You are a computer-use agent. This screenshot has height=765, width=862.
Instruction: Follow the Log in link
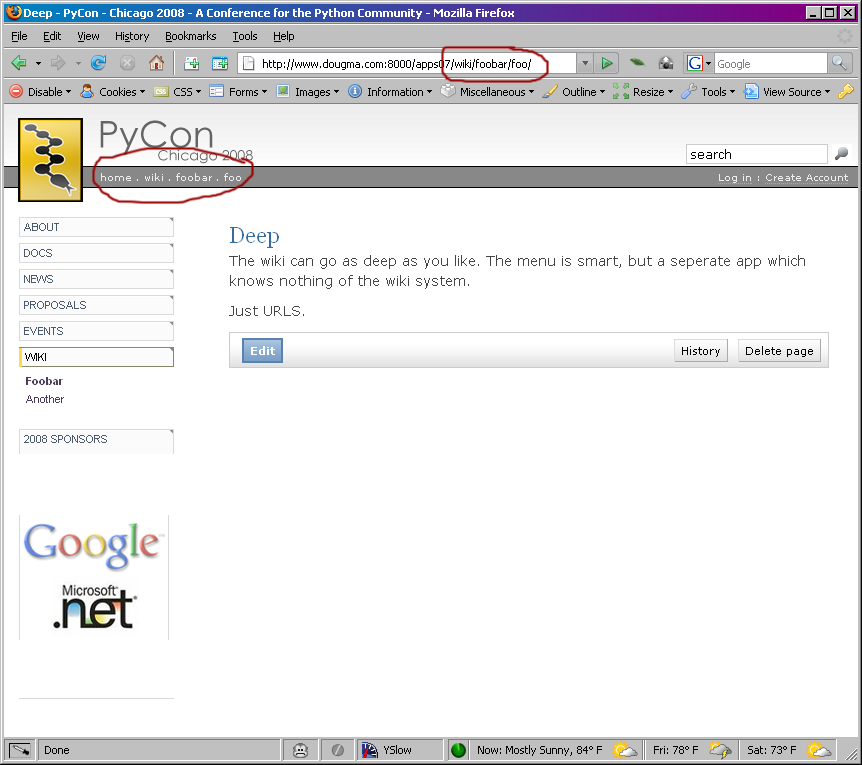(734, 178)
